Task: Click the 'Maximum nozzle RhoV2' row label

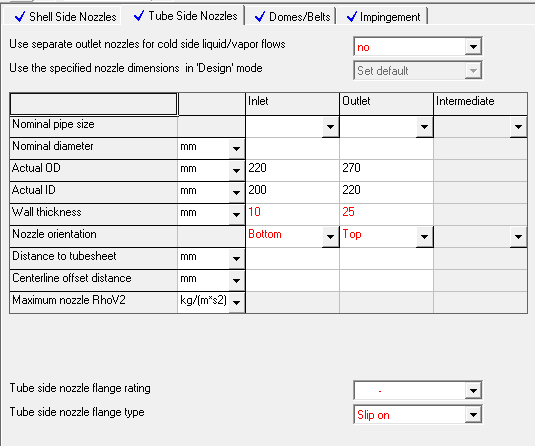Action: point(93,302)
